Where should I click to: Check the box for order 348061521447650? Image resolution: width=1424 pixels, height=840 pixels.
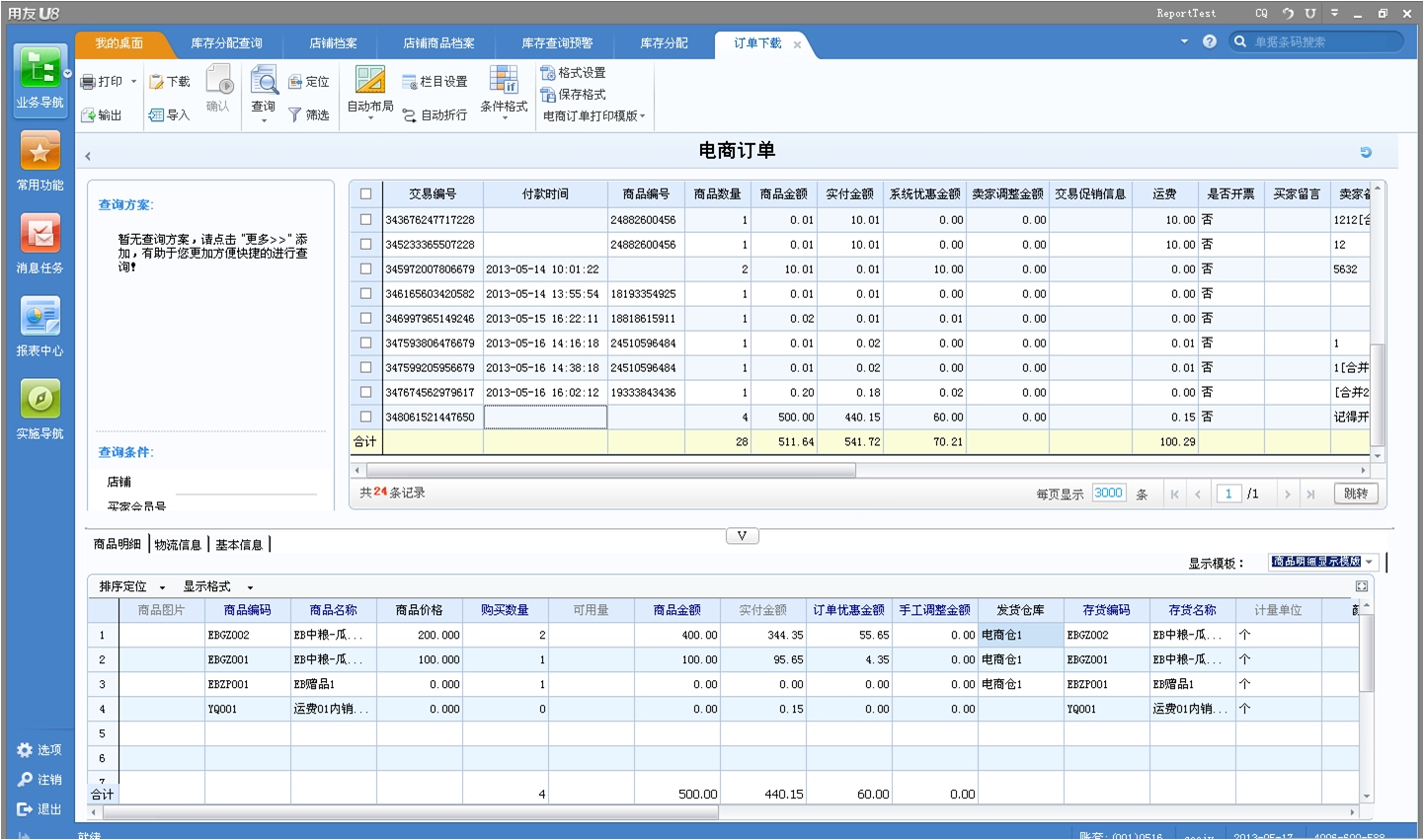pyautogui.click(x=365, y=417)
